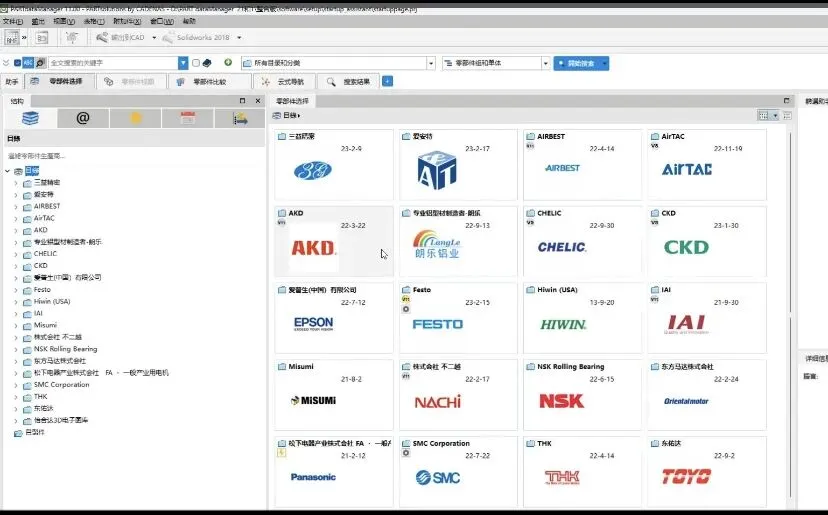Maximize the 零部件选择 pane
Viewport: 828px width, 515px height.
click(x=786, y=100)
